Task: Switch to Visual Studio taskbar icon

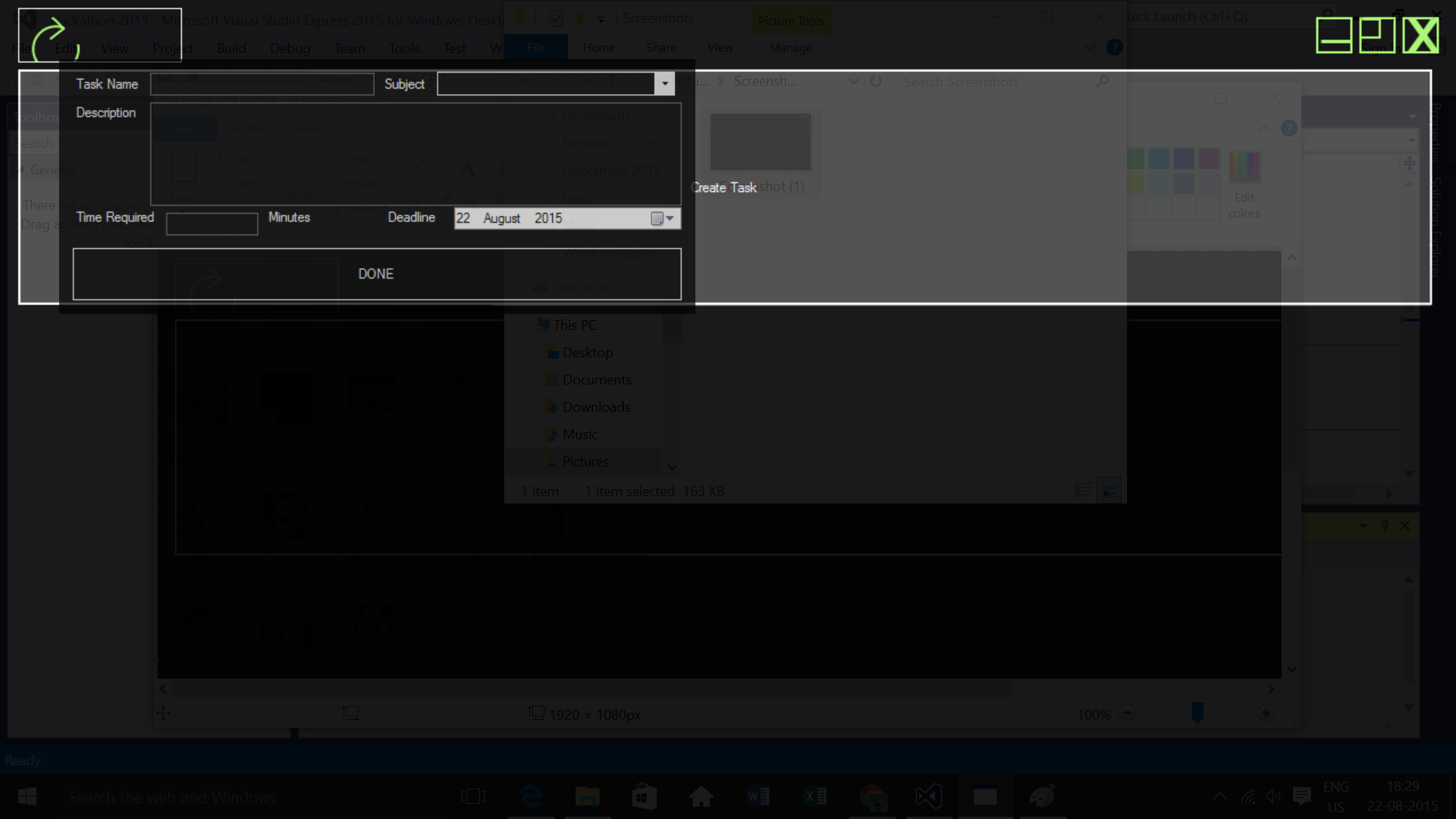Action: coord(928,797)
